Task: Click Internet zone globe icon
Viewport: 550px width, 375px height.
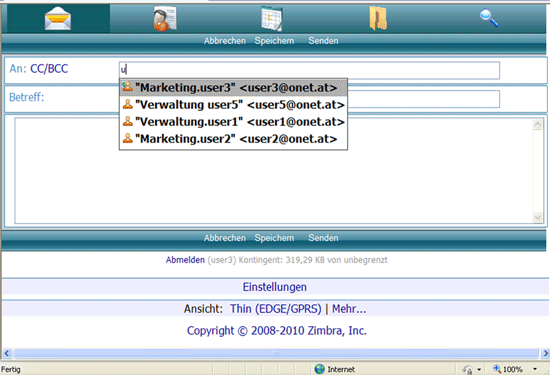Action: coord(320,369)
